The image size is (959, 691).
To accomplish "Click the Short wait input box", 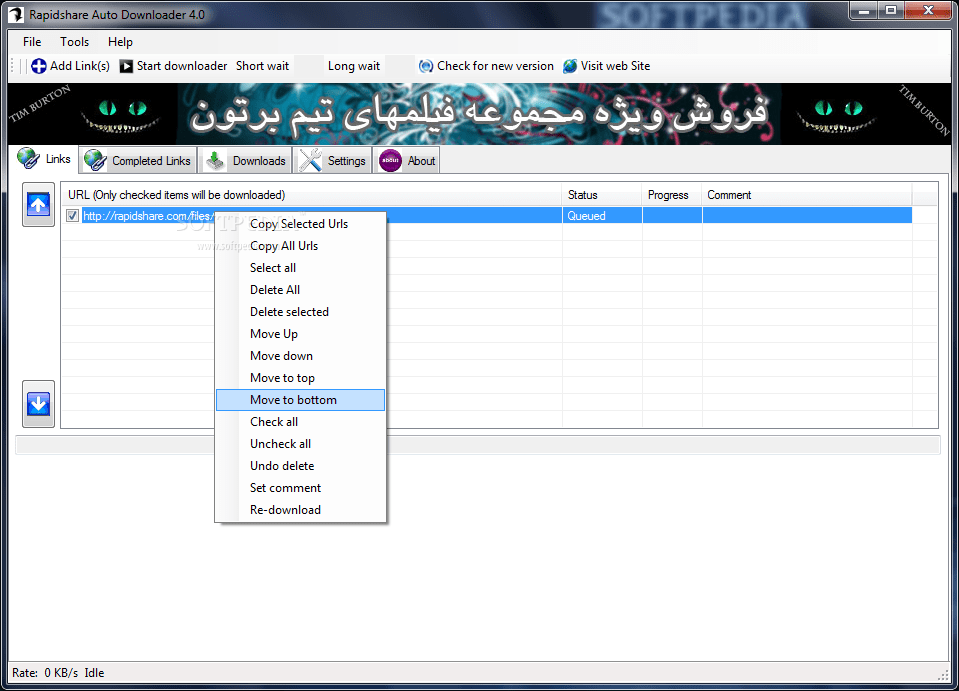I will [x=307, y=66].
